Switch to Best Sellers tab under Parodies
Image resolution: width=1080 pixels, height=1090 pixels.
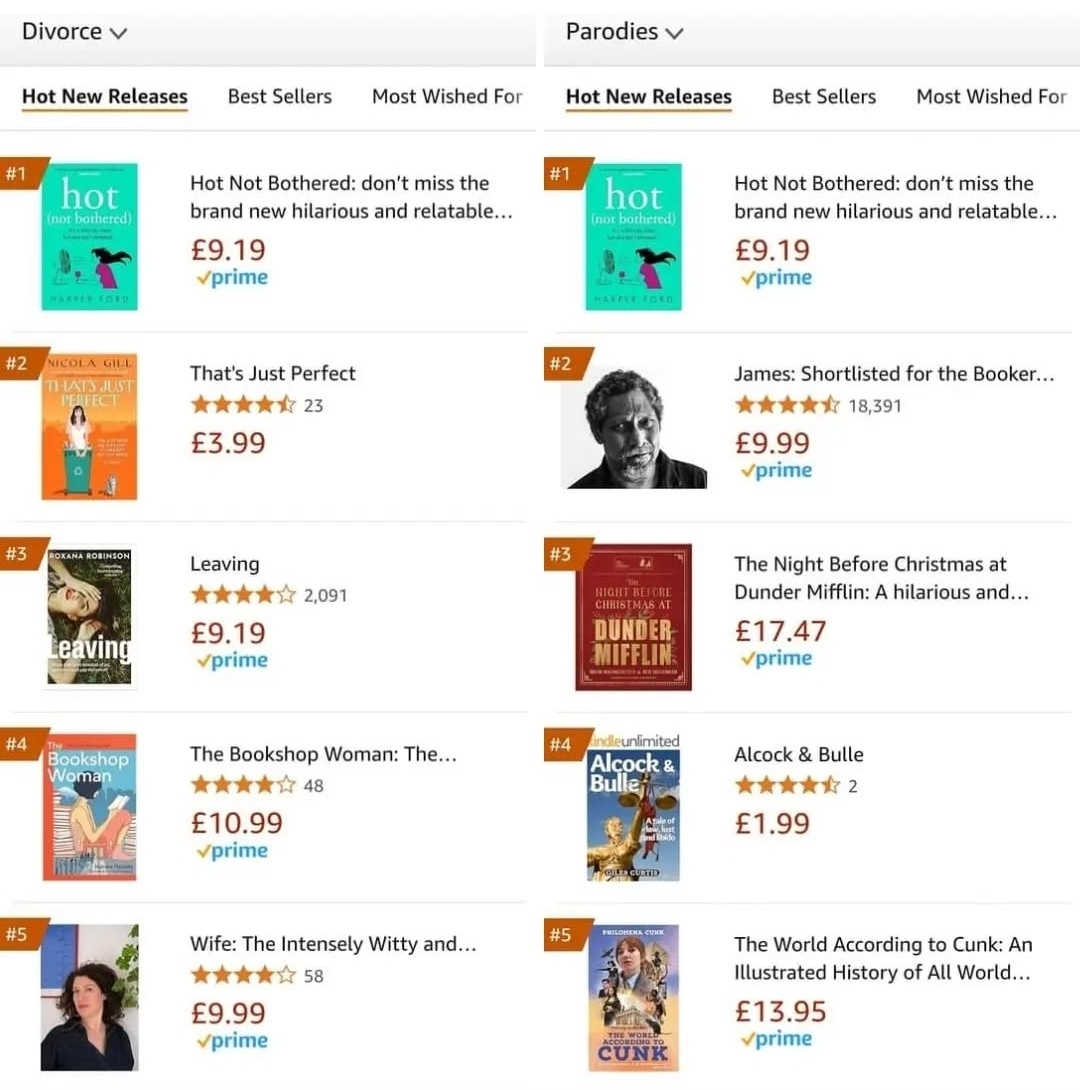click(x=823, y=97)
